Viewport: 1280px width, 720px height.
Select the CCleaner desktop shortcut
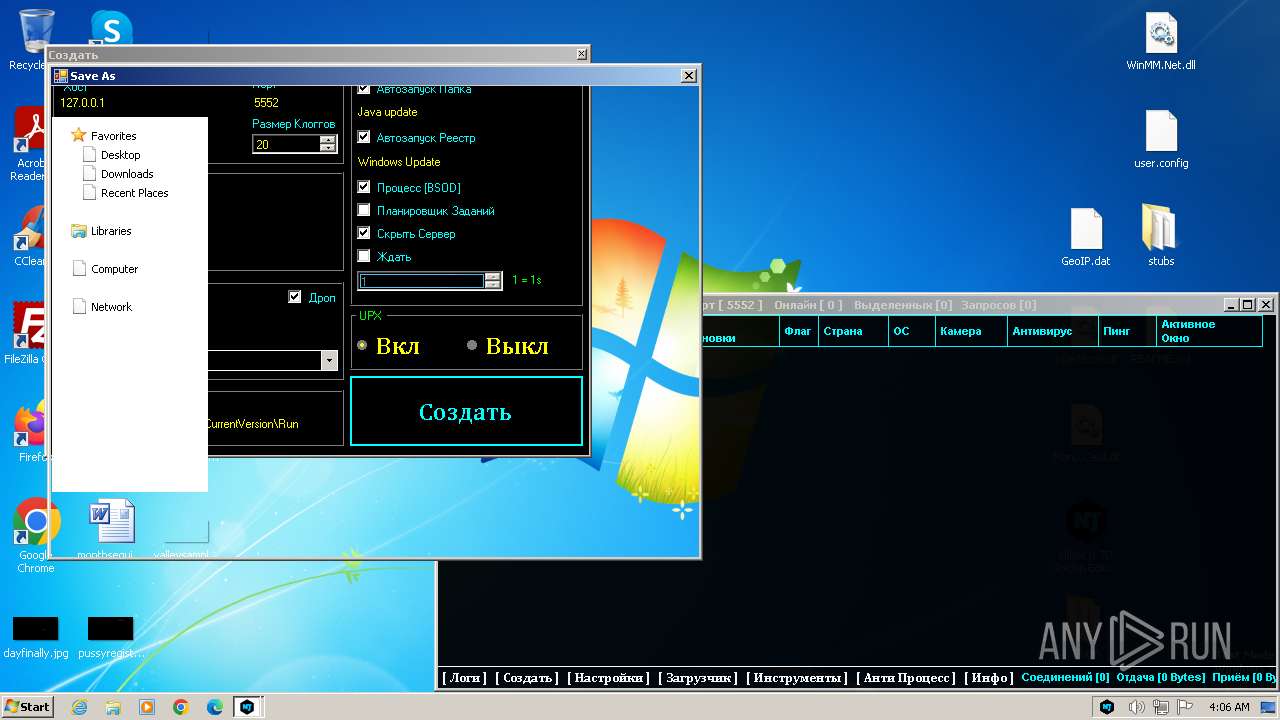click(x=30, y=236)
